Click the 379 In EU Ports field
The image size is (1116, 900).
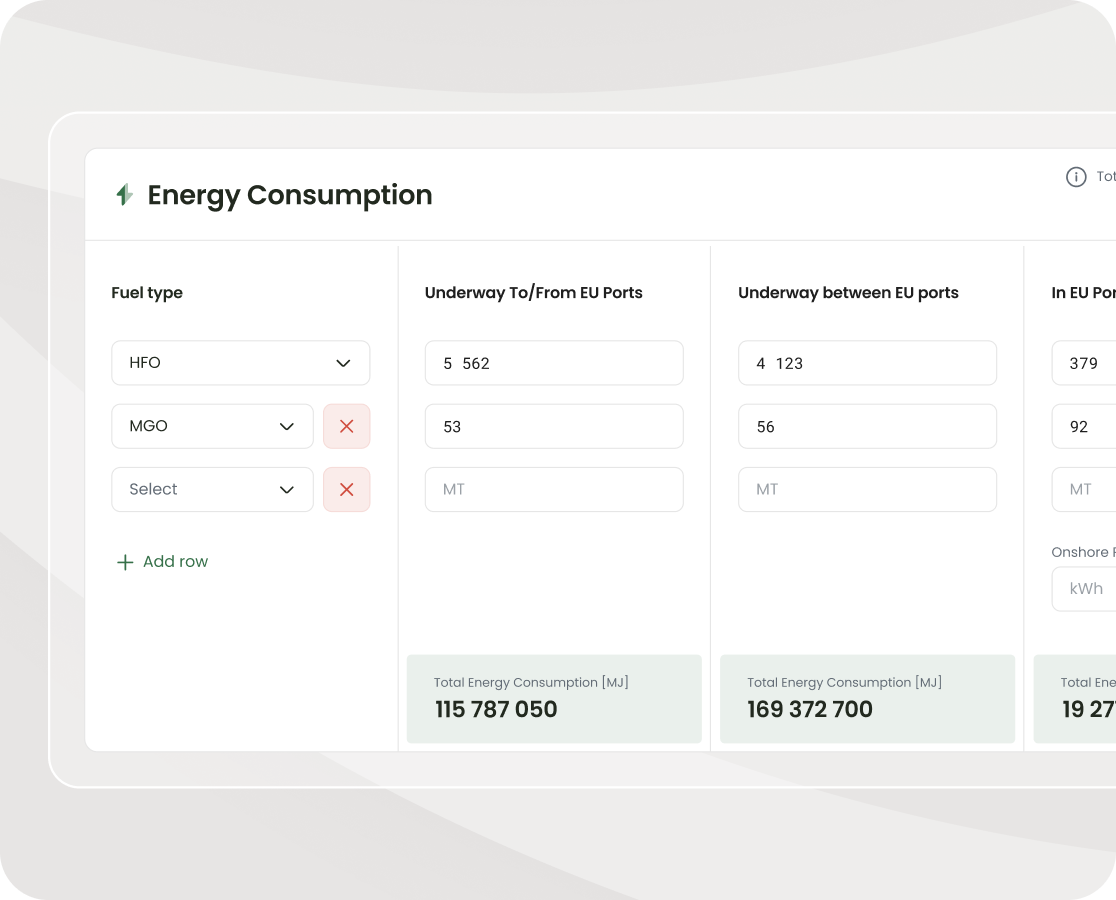[1084, 363]
